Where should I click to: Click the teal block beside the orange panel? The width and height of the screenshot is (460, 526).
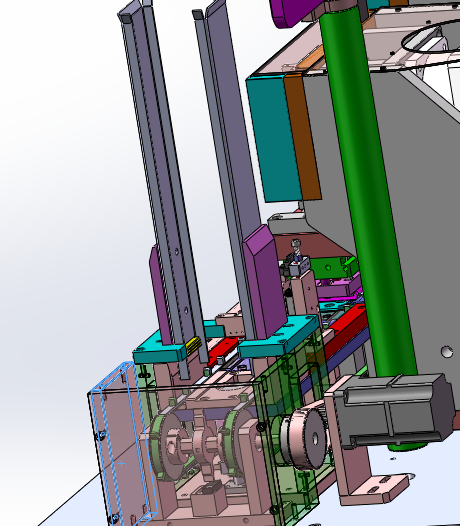click(x=273, y=138)
